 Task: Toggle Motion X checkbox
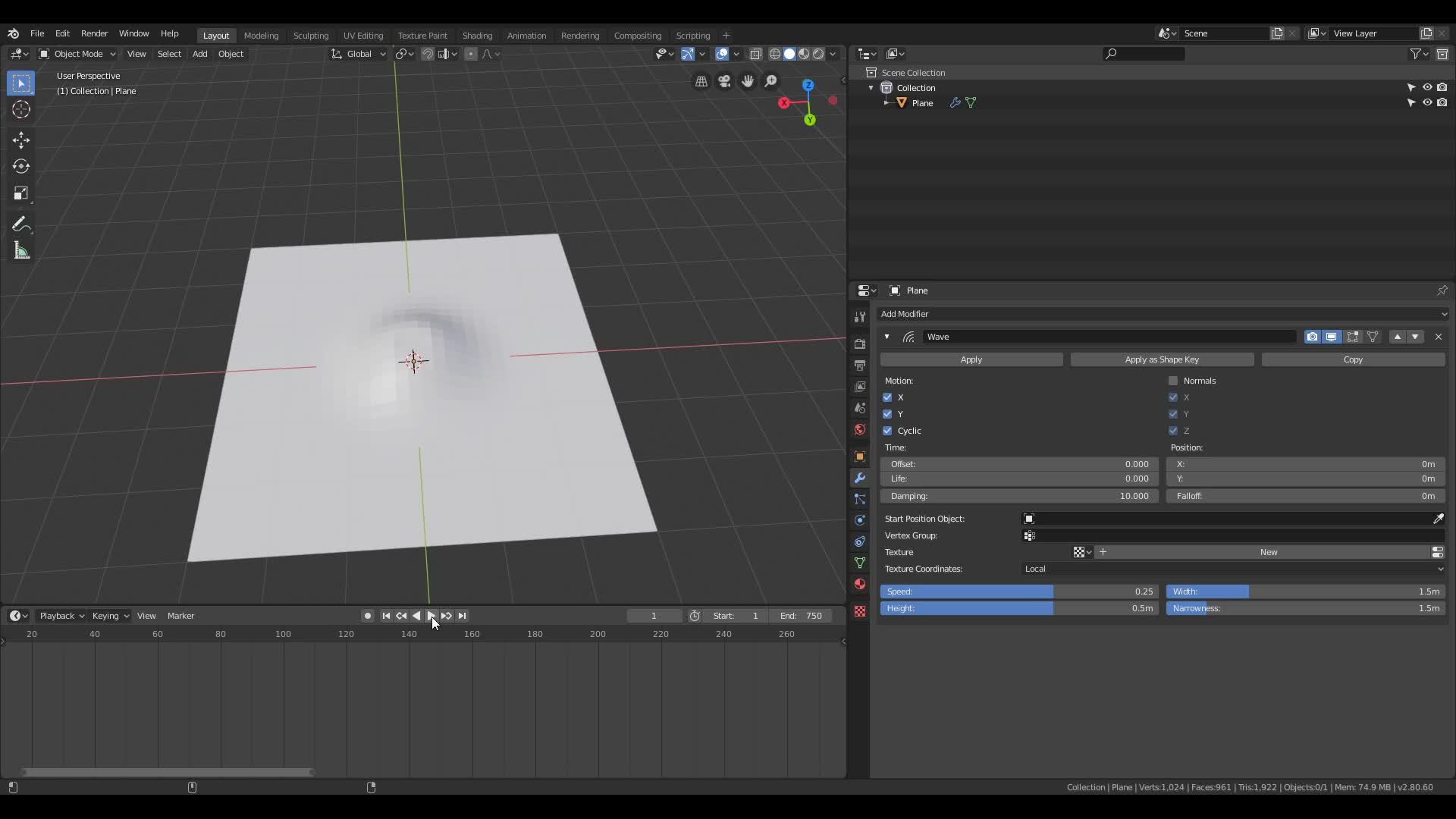tap(887, 397)
